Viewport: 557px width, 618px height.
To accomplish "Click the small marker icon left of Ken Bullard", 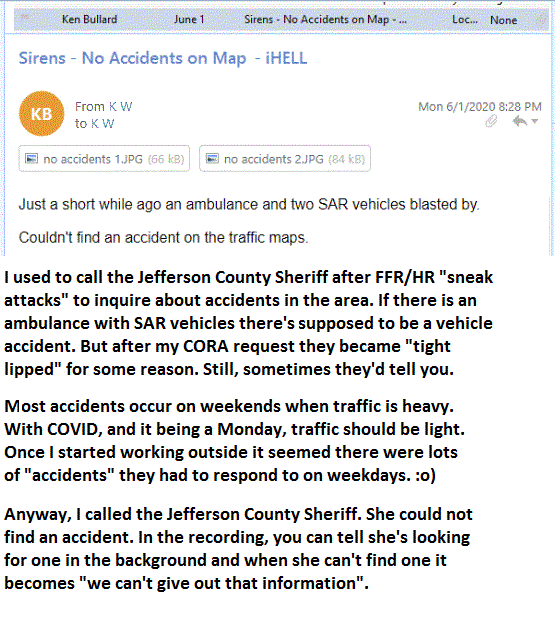I will [x=25, y=17].
